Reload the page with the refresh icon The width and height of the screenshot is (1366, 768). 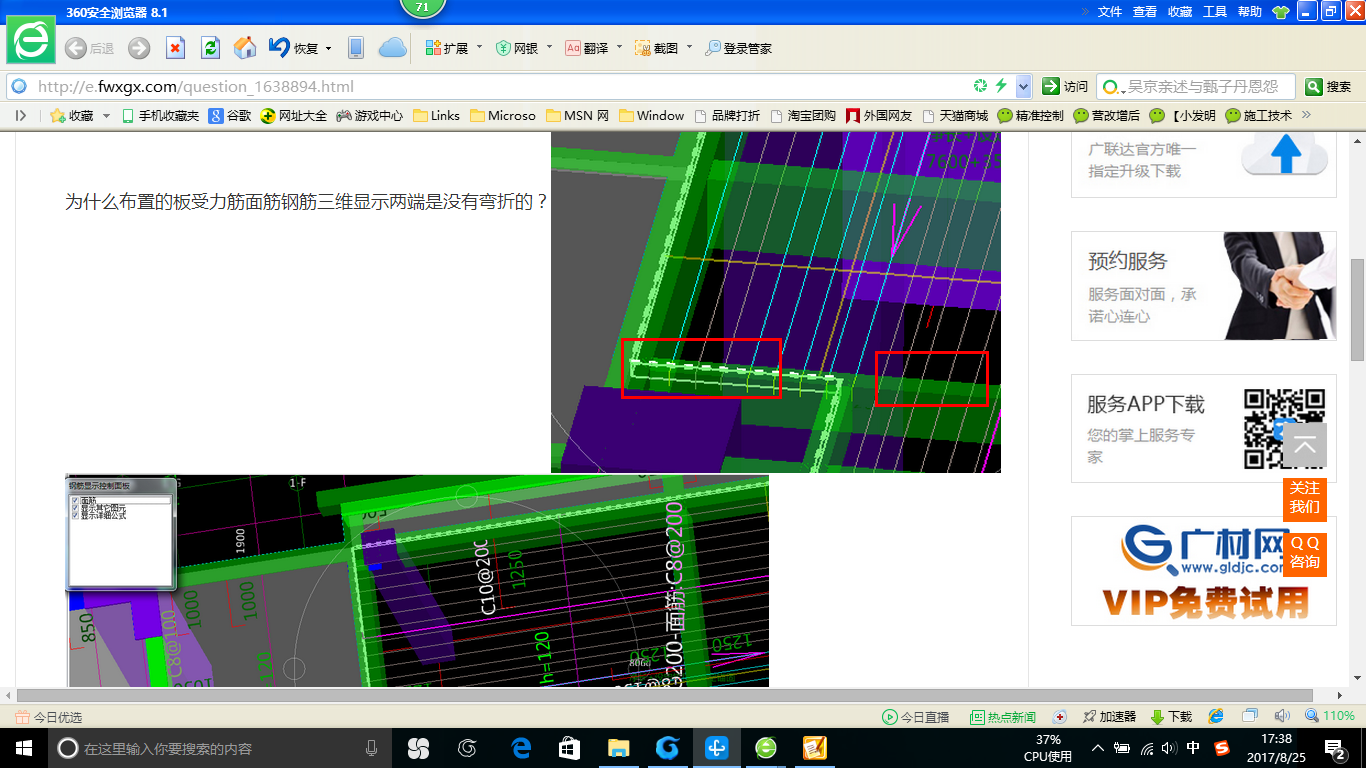[x=210, y=48]
